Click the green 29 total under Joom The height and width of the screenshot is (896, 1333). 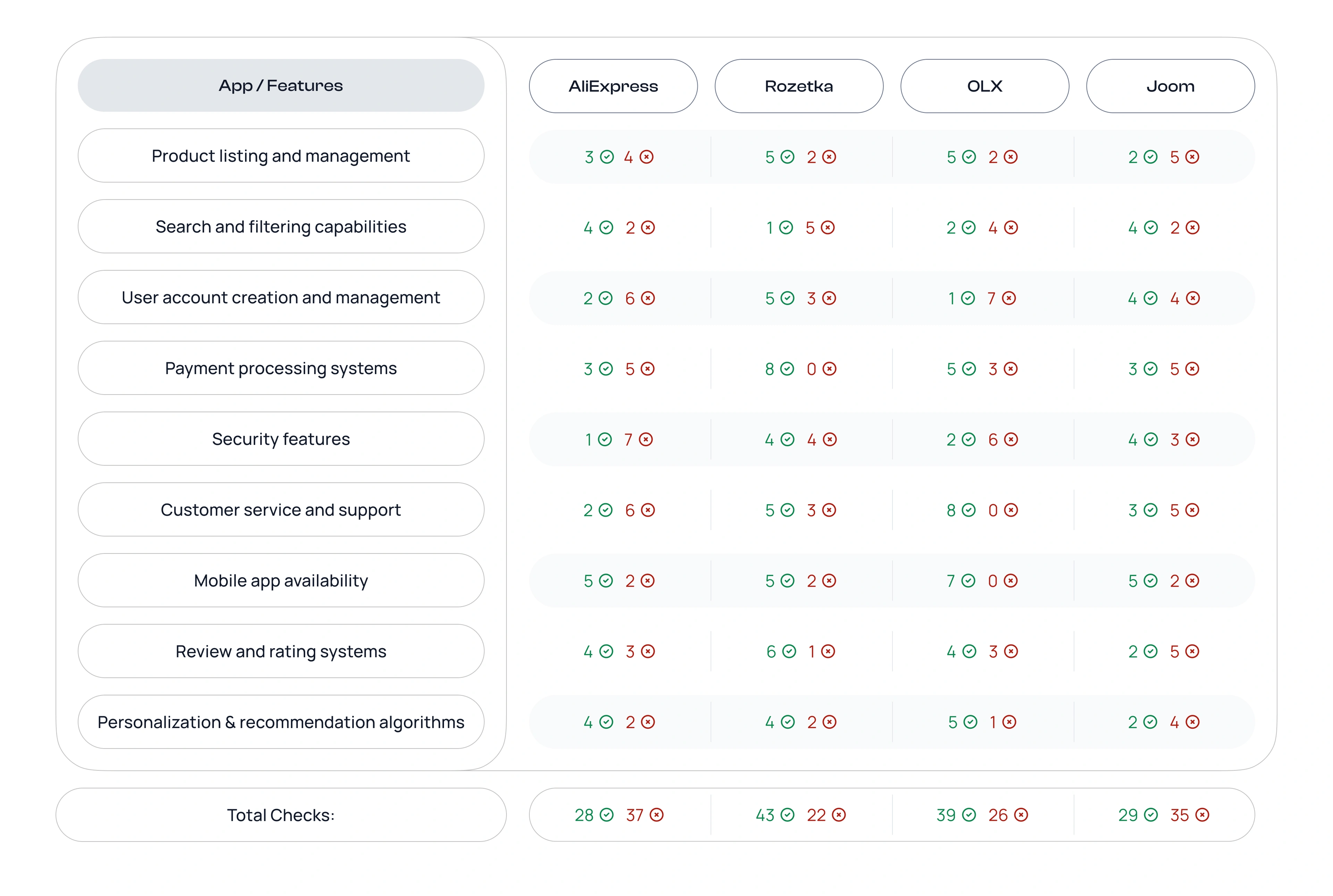coord(1128,815)
